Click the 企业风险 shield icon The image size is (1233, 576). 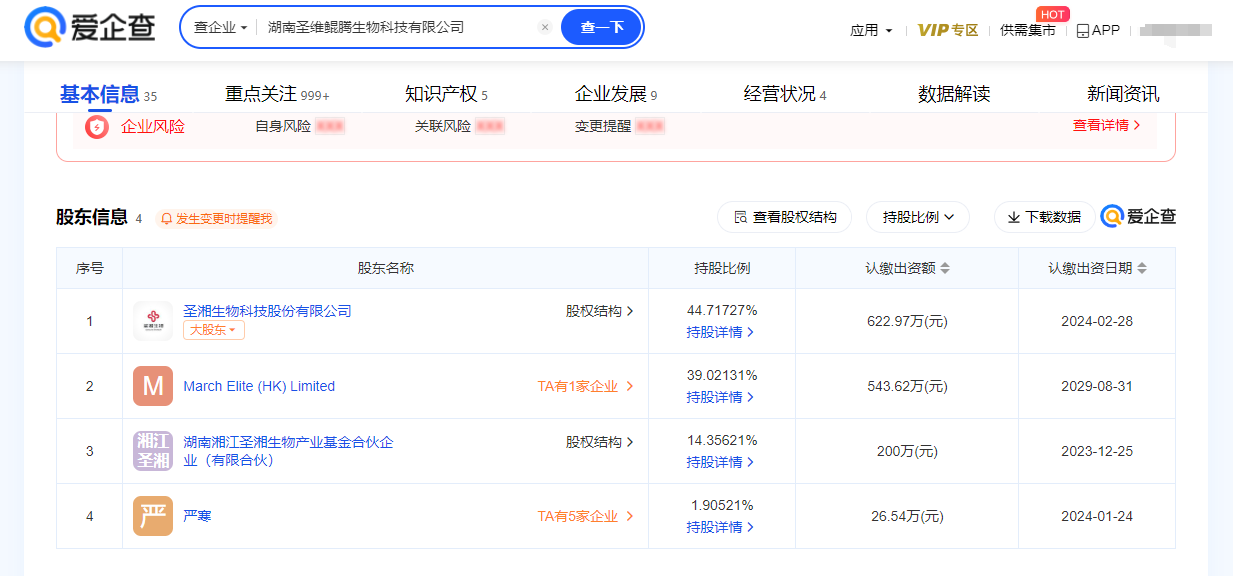[x=97, y=127]
